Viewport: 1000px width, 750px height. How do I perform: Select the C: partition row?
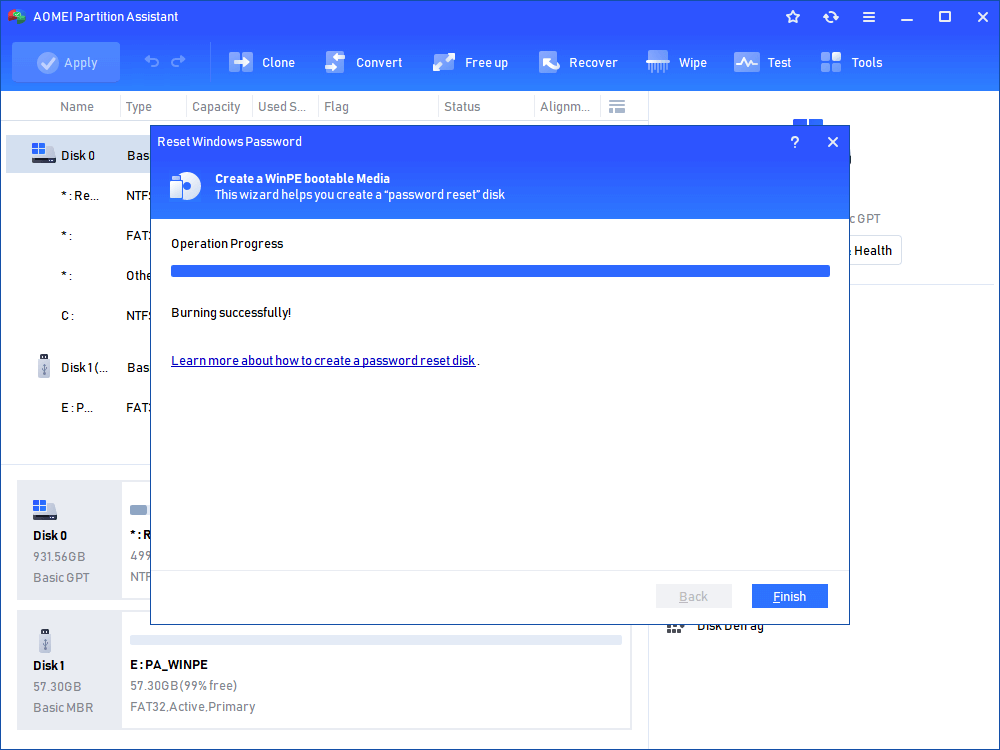[x=78, y=316]
